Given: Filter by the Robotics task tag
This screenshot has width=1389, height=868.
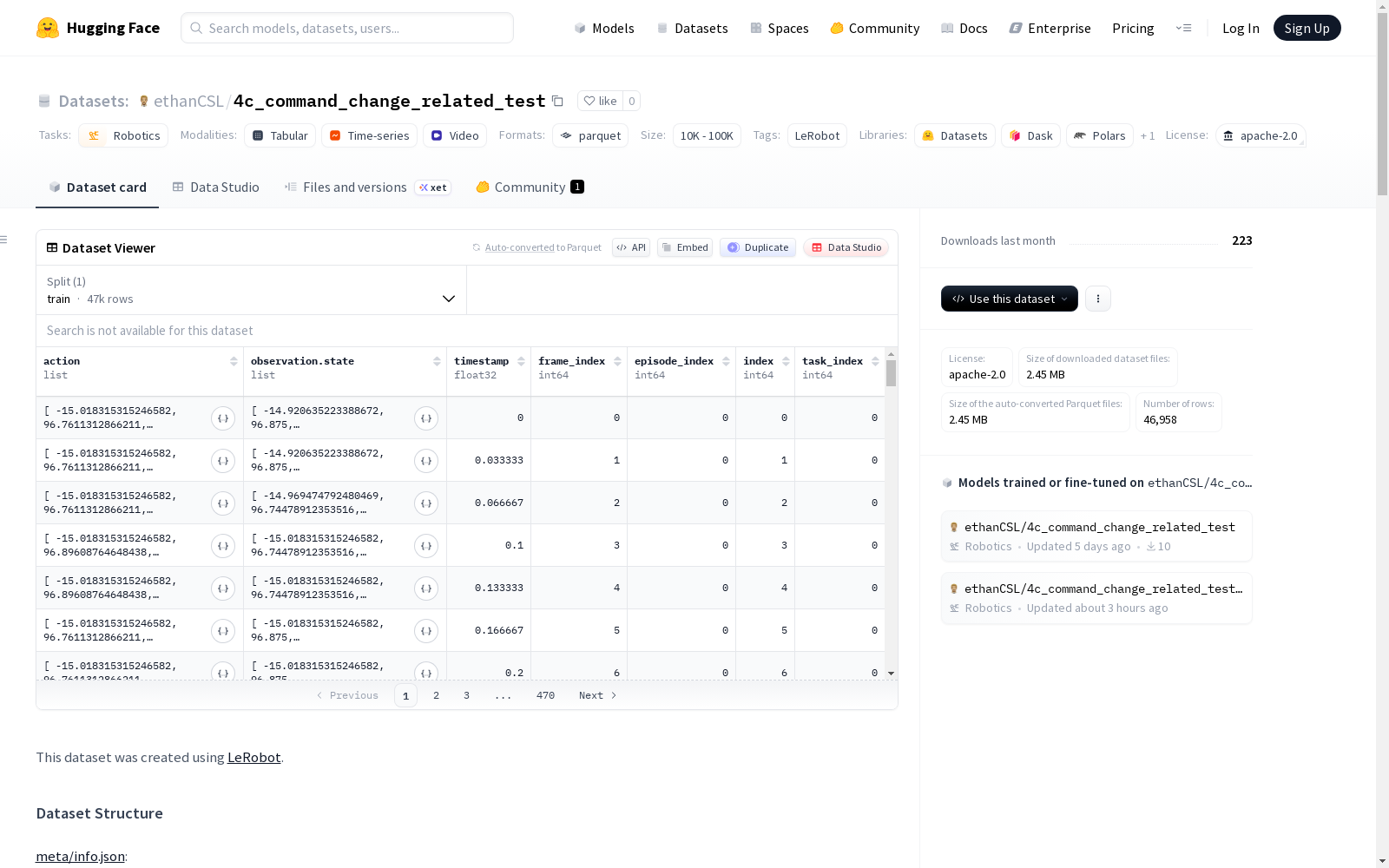Looking at the screenshot, I should tap(123, 136).
